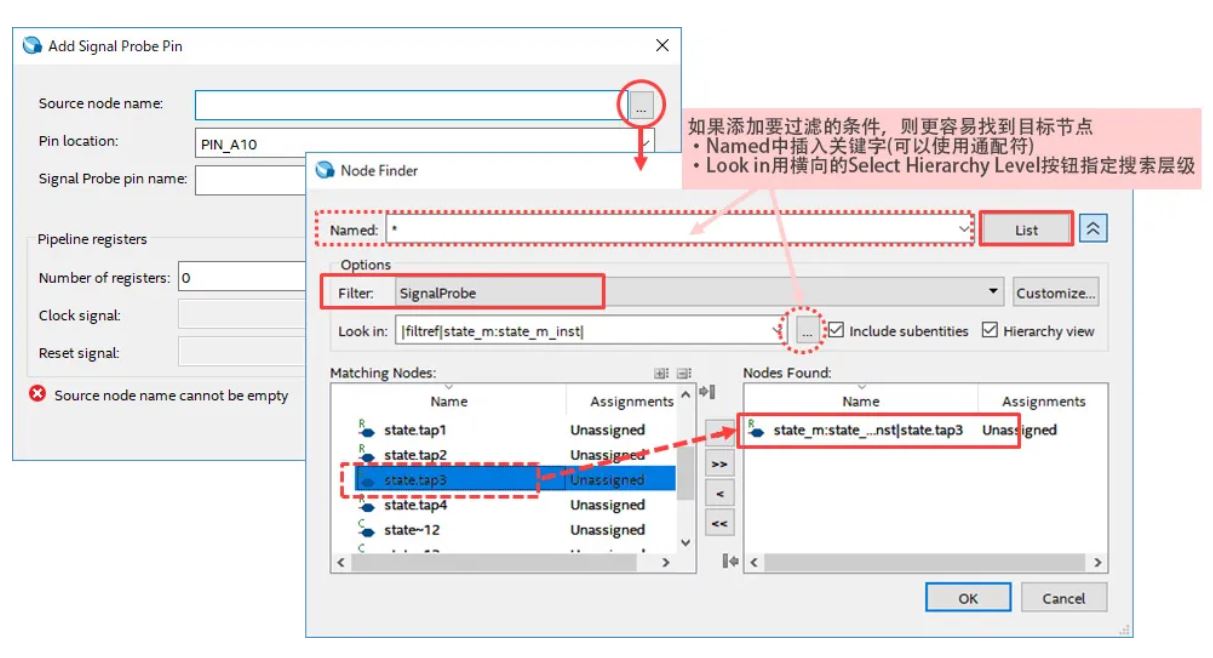The width and height of the screenshot is (1213, 658).
Task: Open the Filter SignalProbe dropdown
Action: pos(993,292)
